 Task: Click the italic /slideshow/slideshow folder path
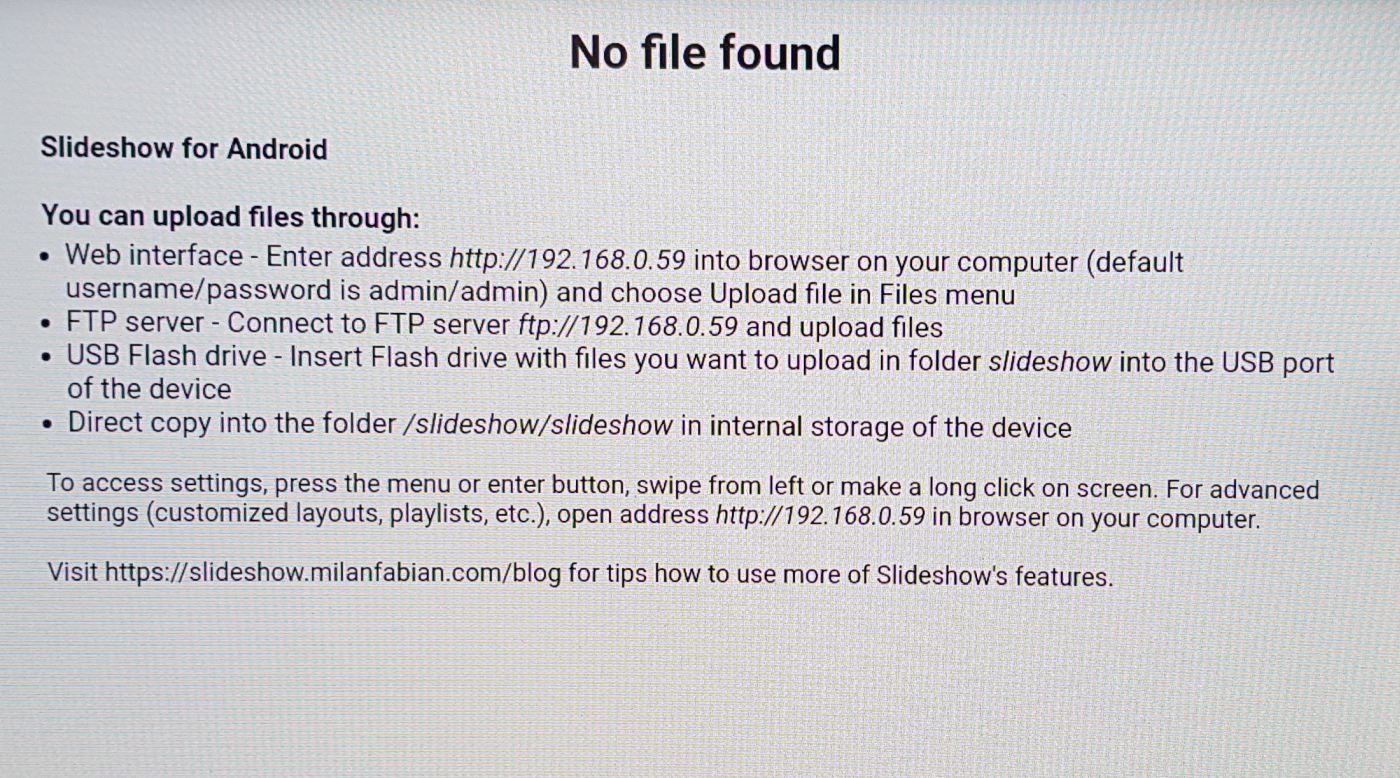coord(537,425)
